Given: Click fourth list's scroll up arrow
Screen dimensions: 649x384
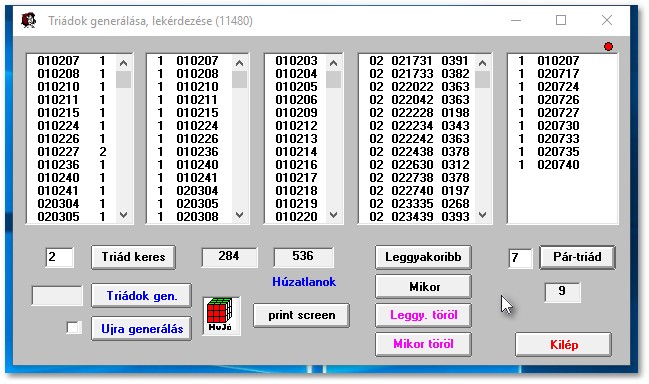Looking at the screenshot, I should point(483,63).
